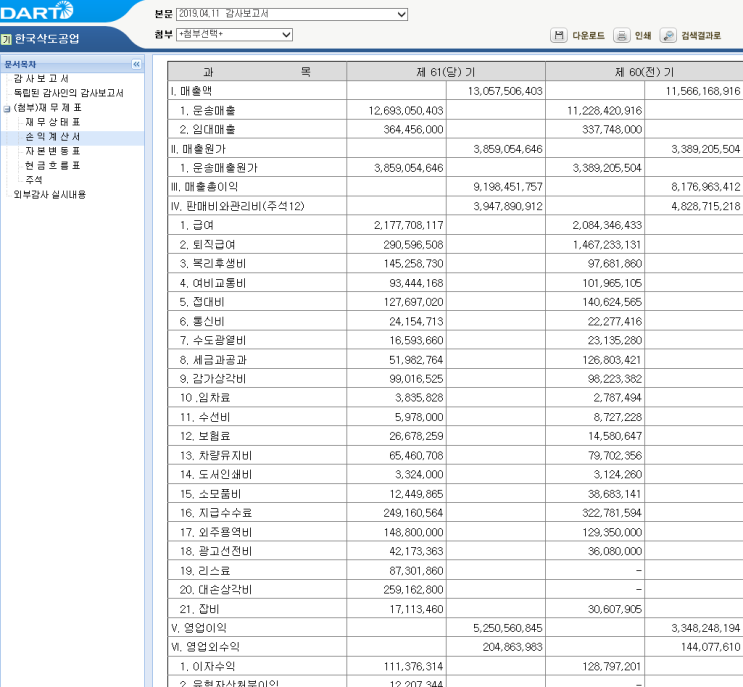This screenshot has width=743, height=687.
Task: Click the 과 목 column header
Action: coord(257,72)
